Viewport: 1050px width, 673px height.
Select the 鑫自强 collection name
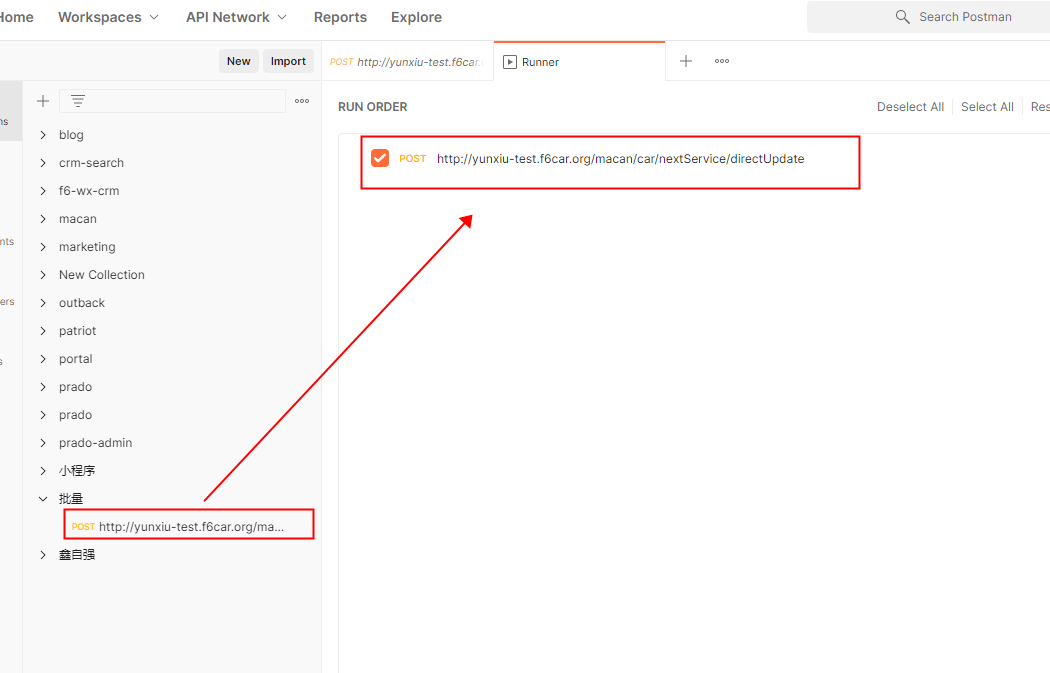77,555
